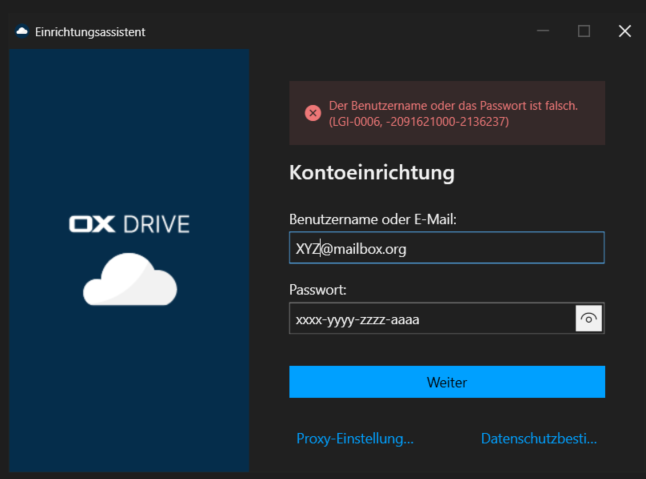646x479 pixels.
Task: Focus the Passwort input field
Action: (430, 319)
